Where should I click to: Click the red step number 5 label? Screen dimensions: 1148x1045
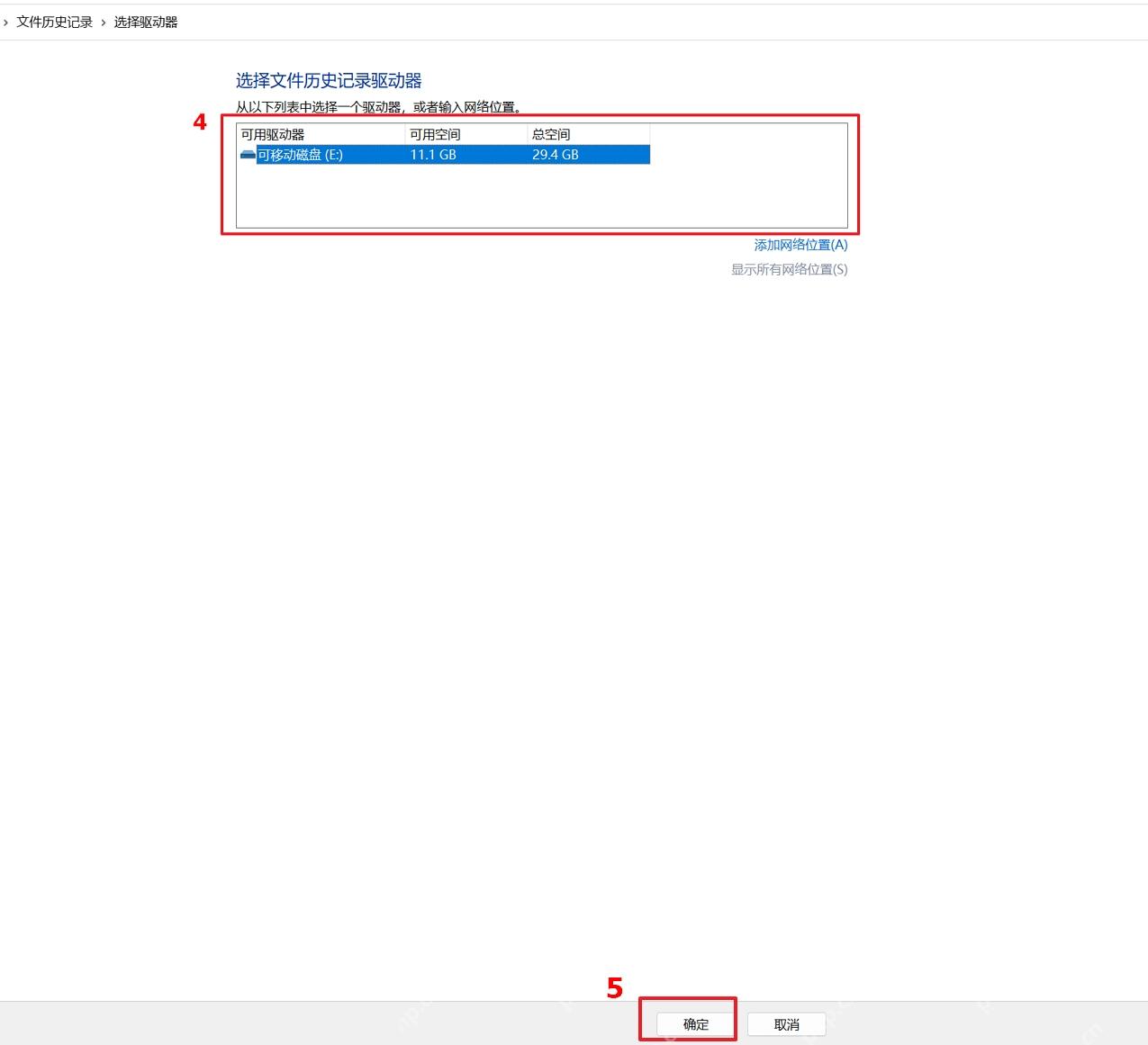(614, 987)
